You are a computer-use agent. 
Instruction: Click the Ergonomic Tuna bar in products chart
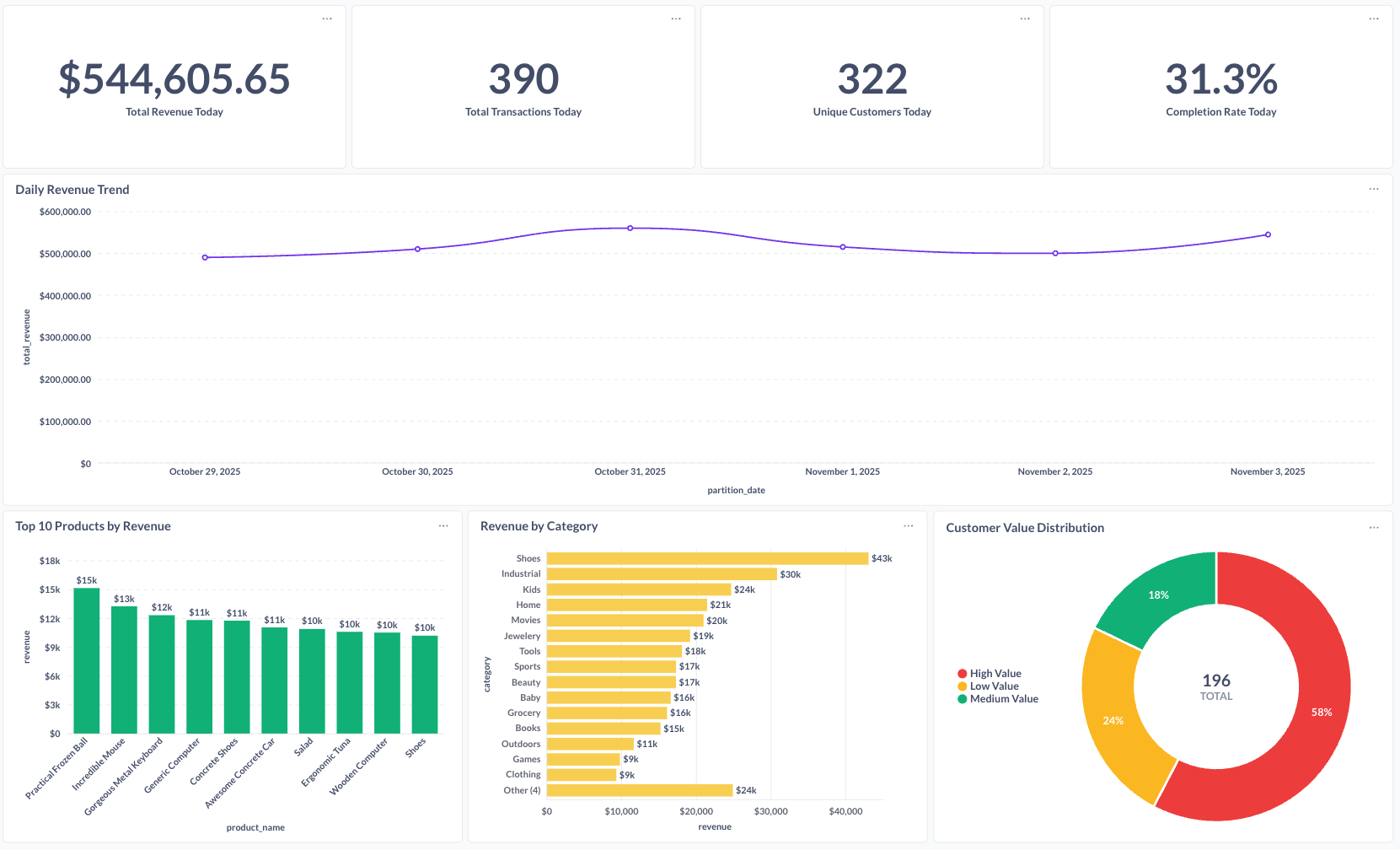click(x=350, y=682)
